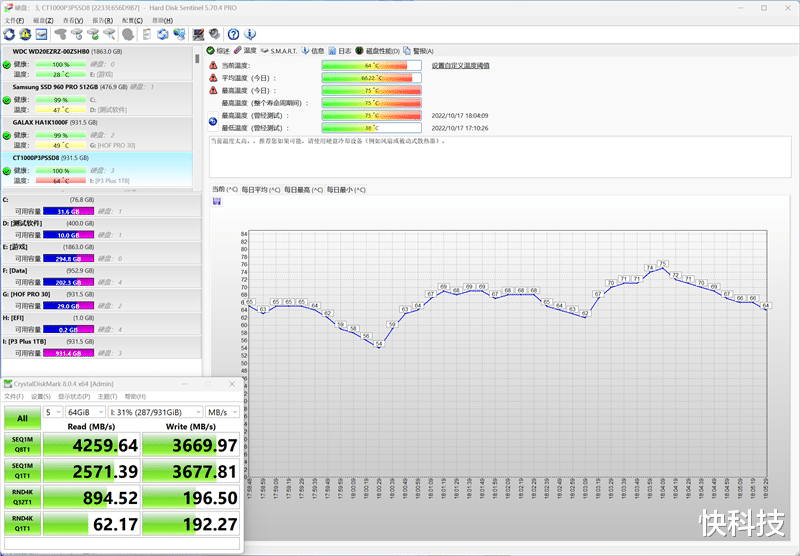
Task: Expand the MB/s unit dropdown
Action: pos(222,412)
